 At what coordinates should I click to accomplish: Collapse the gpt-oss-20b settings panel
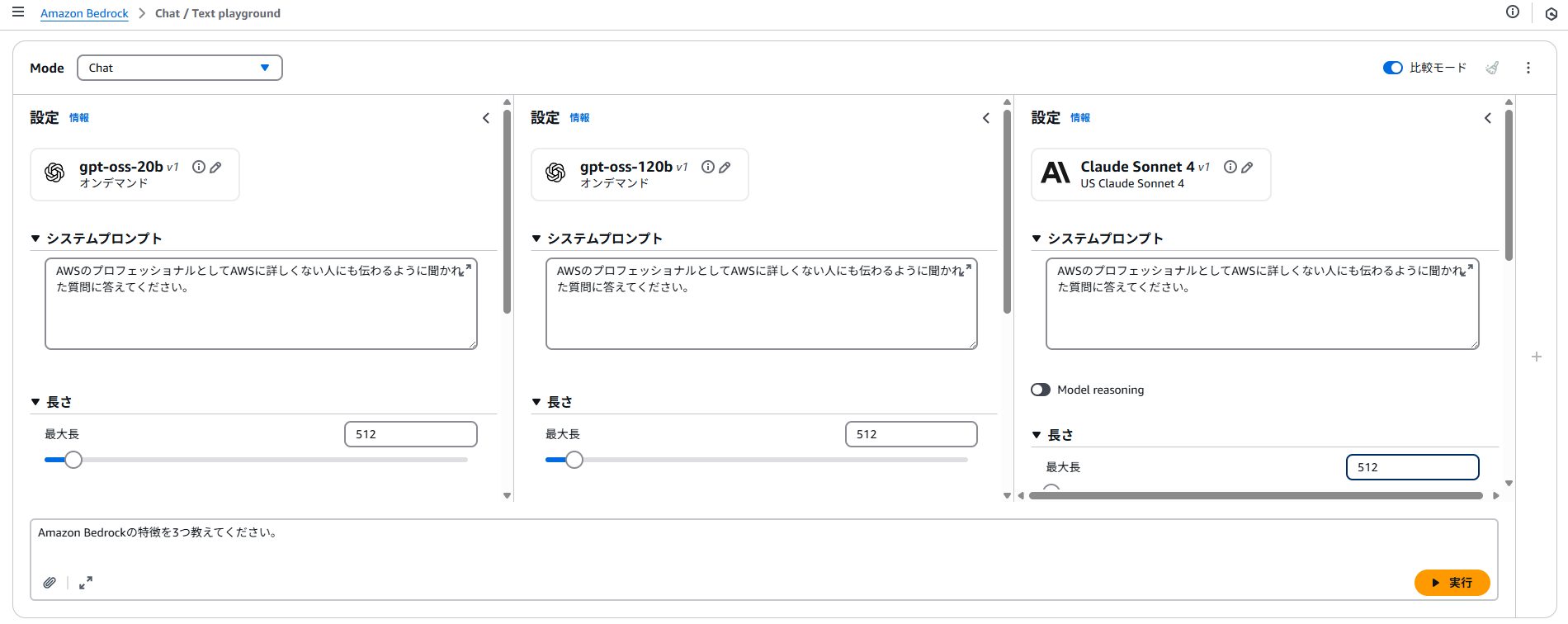pyautogui.click(x=486, y=118)
